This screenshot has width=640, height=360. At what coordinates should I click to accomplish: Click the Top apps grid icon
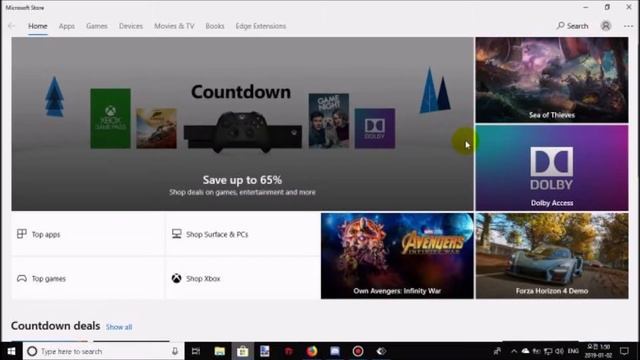coord(22,234)
